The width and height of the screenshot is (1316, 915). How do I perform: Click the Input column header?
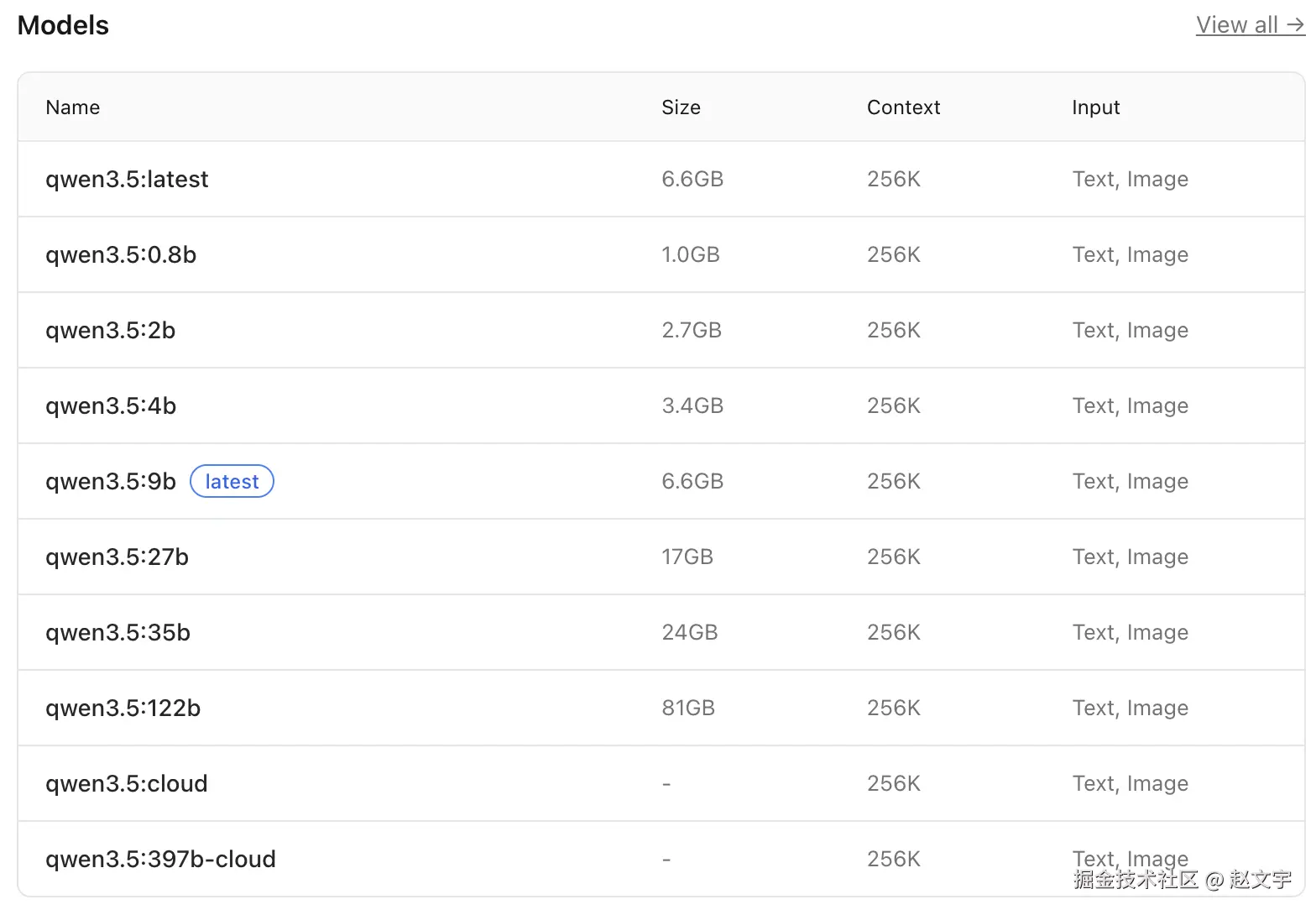point(1095,107)
